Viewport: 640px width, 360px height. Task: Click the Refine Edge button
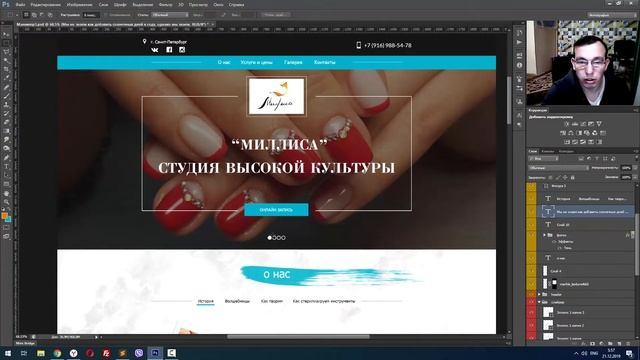click(x=276, y=15)
